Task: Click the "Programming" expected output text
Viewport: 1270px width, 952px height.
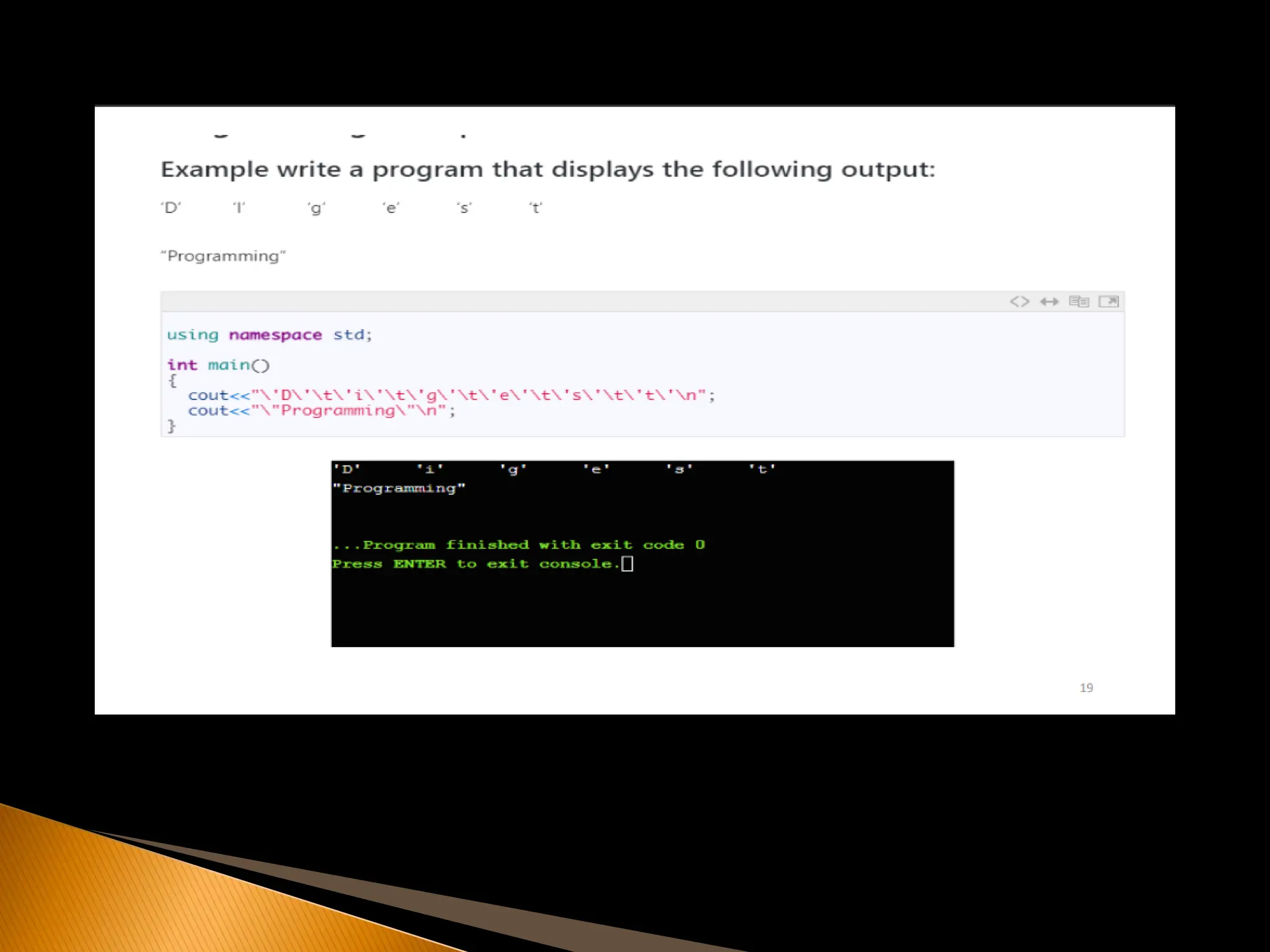Action: (223, 256)
